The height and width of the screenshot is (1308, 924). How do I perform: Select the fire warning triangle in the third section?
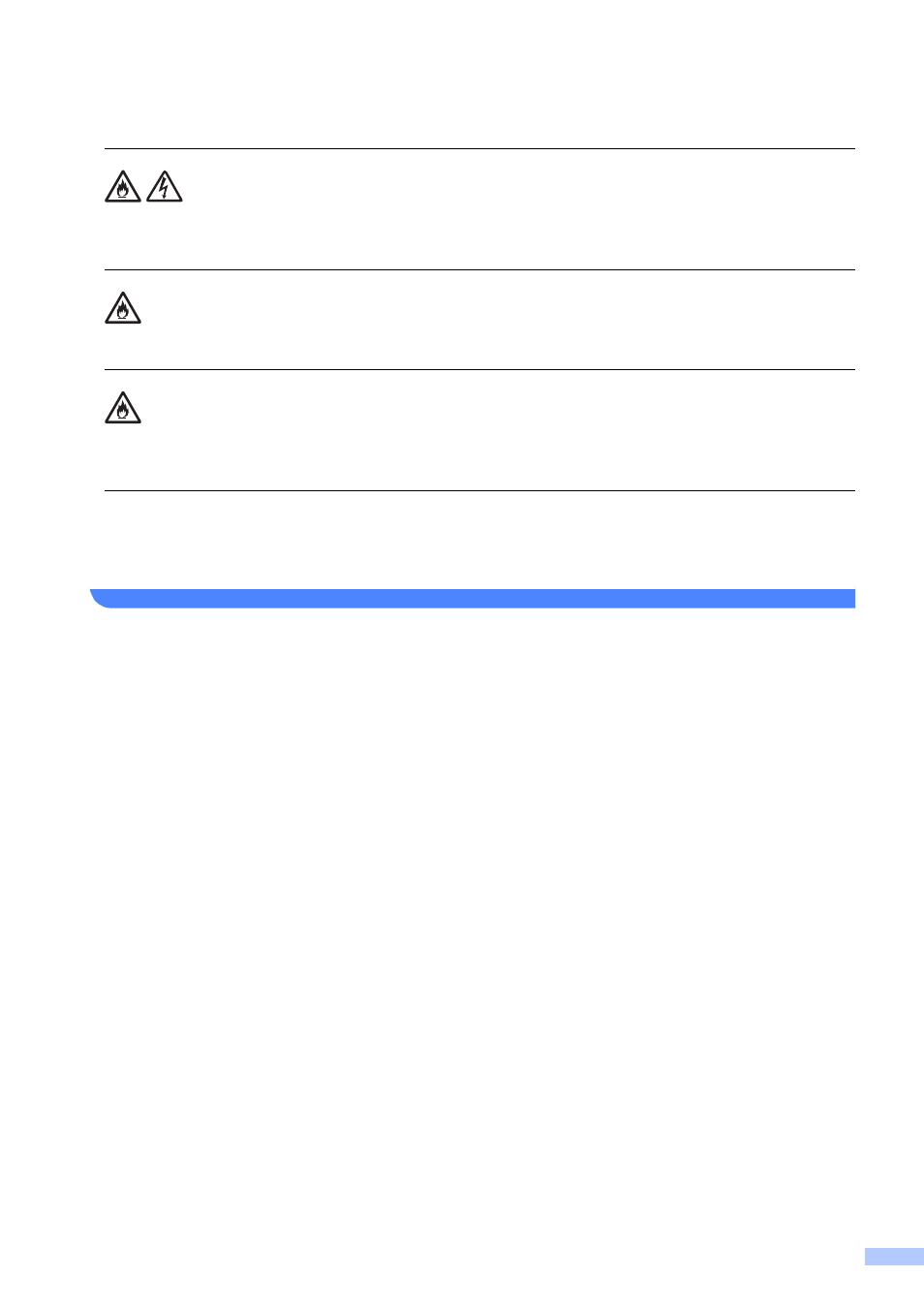tap(123, 408)
